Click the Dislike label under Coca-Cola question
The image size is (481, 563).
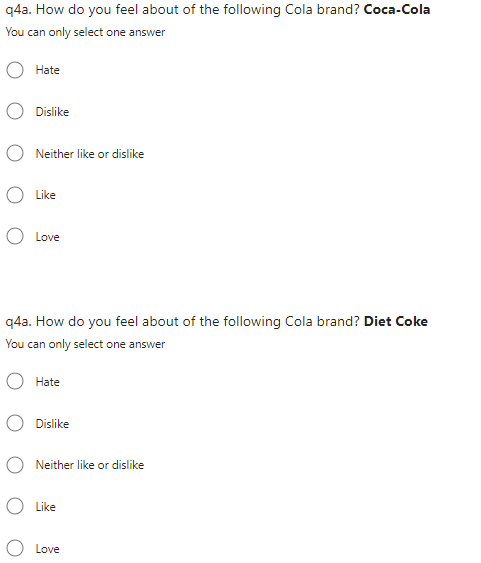click(x=52, y=112)
